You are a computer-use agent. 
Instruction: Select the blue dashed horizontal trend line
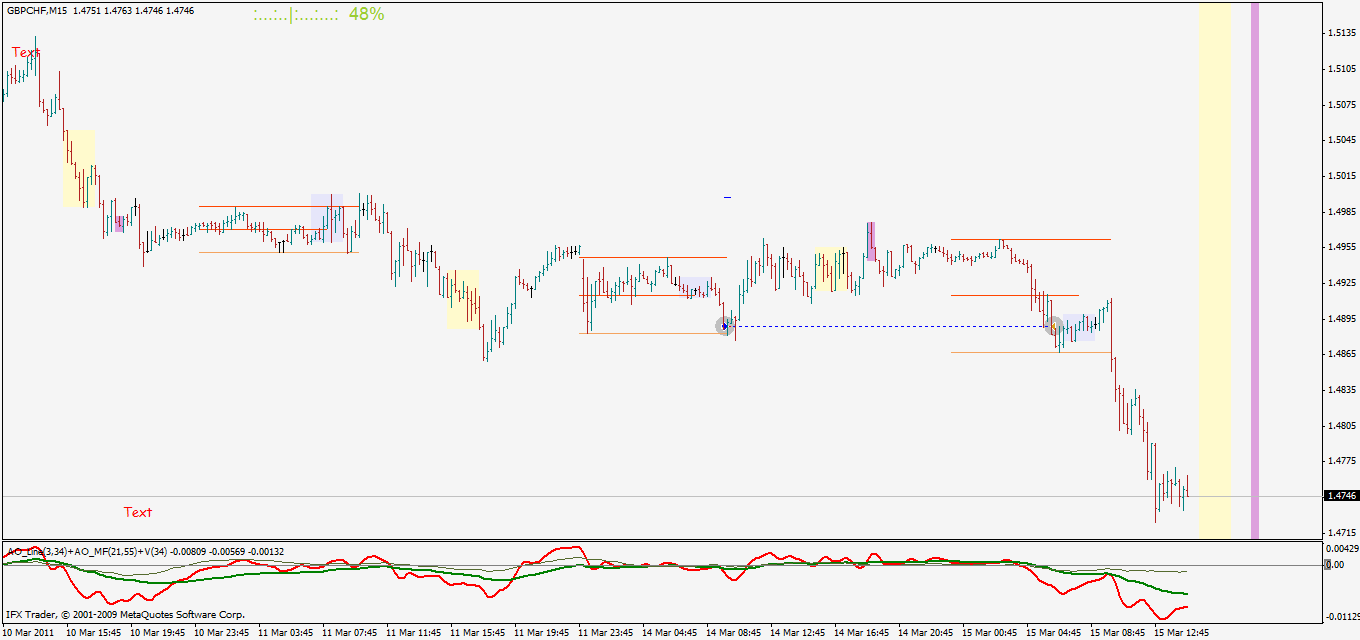click(890, 326)
